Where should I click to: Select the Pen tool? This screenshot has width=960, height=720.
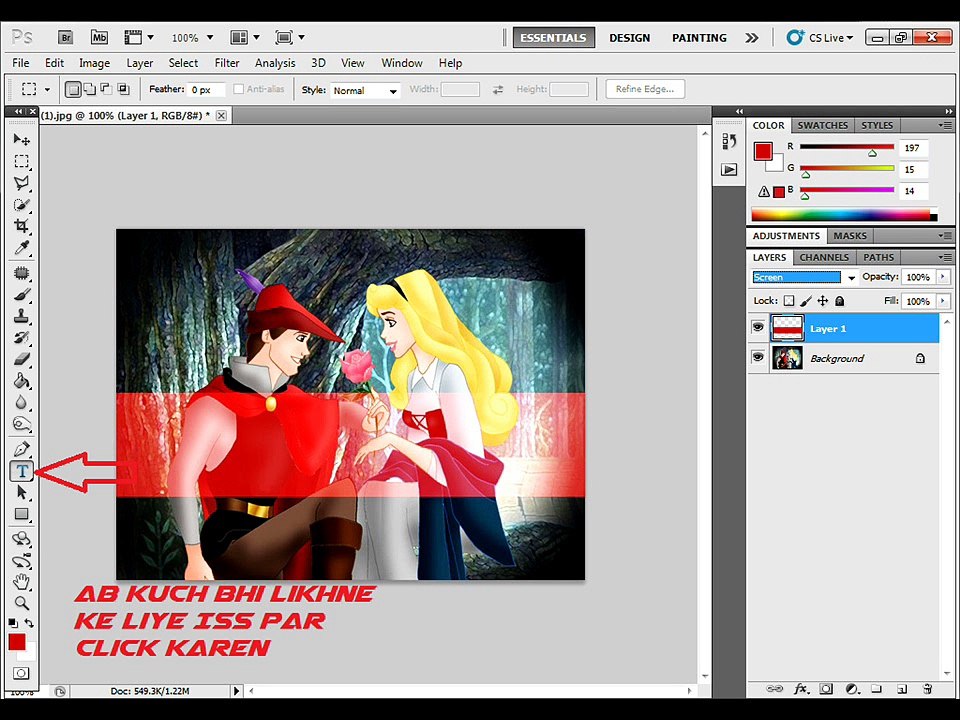21,449
